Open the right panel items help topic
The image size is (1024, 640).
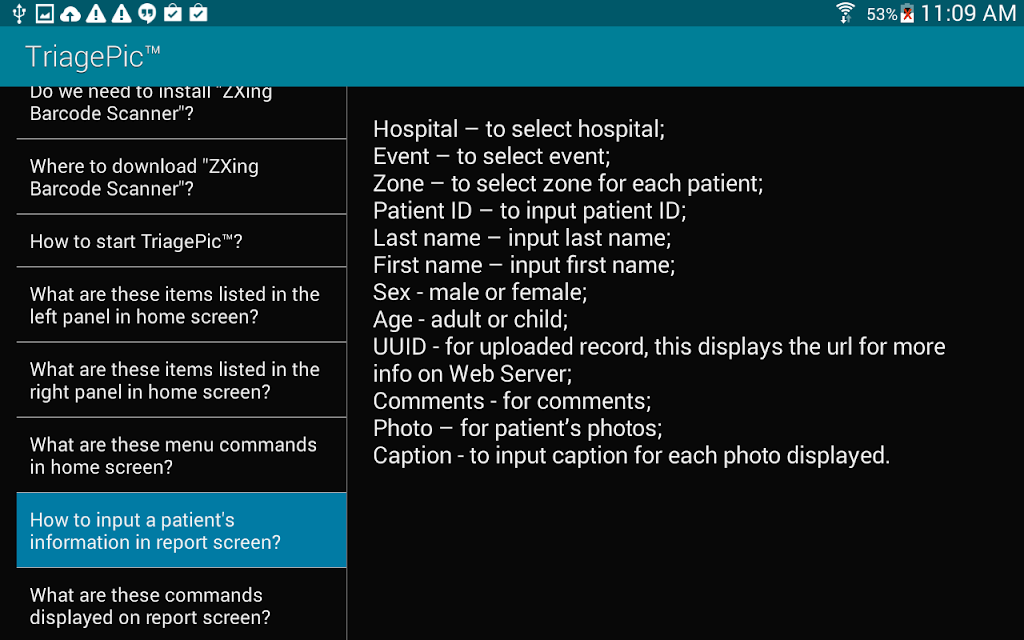[x=182, y=380]
